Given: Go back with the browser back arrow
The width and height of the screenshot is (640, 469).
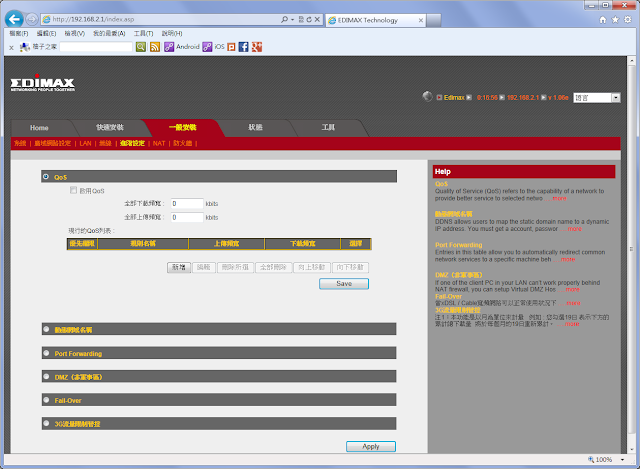Looking at the screenshot, I should (x=14, y=19).
